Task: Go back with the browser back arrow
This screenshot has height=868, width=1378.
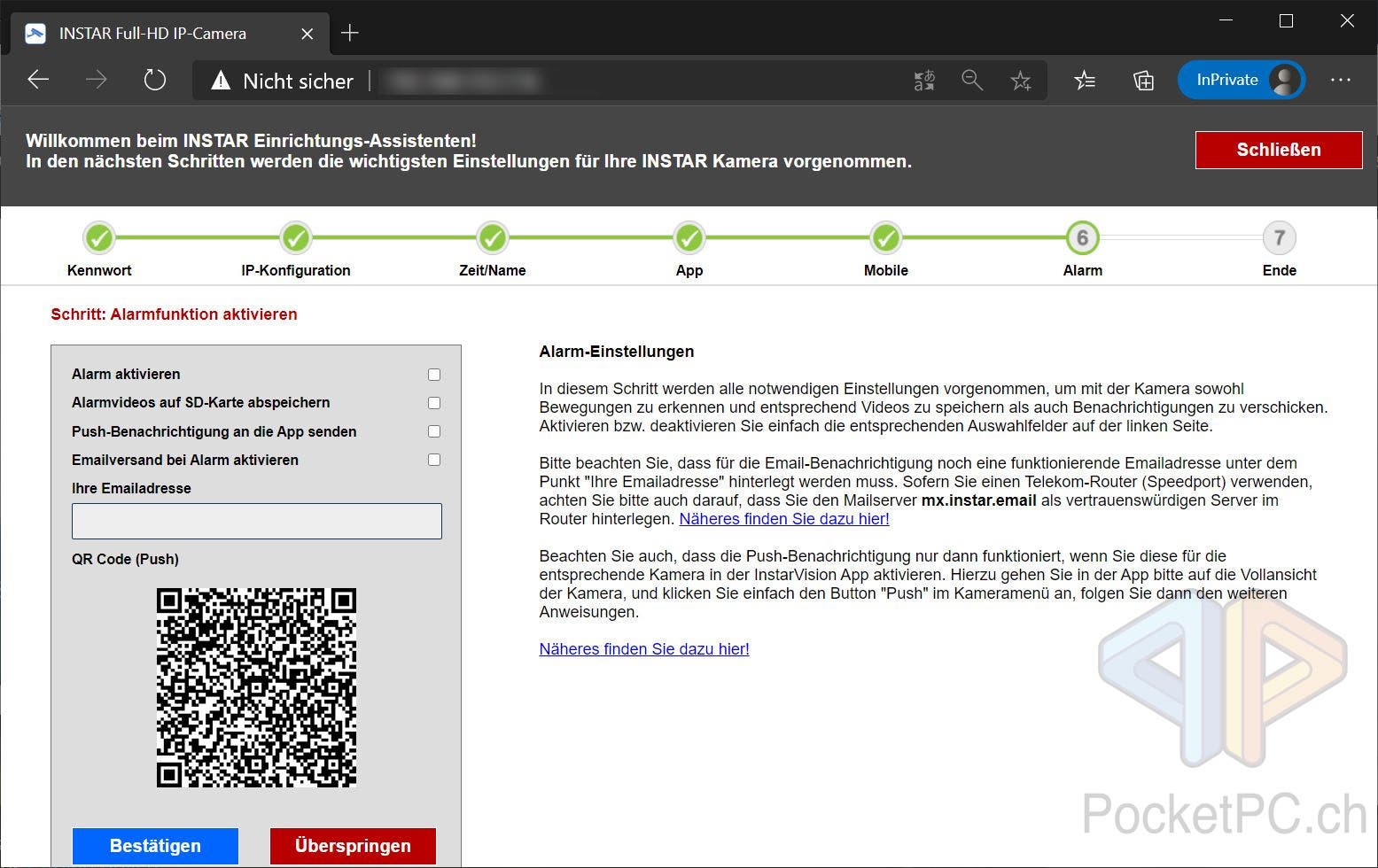Action: pos(38,80)
